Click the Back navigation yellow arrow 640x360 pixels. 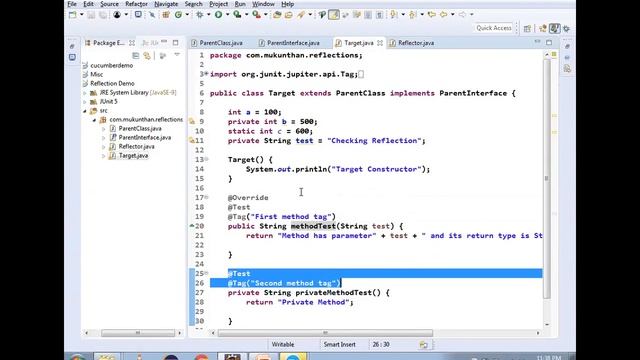coord(443,15)
